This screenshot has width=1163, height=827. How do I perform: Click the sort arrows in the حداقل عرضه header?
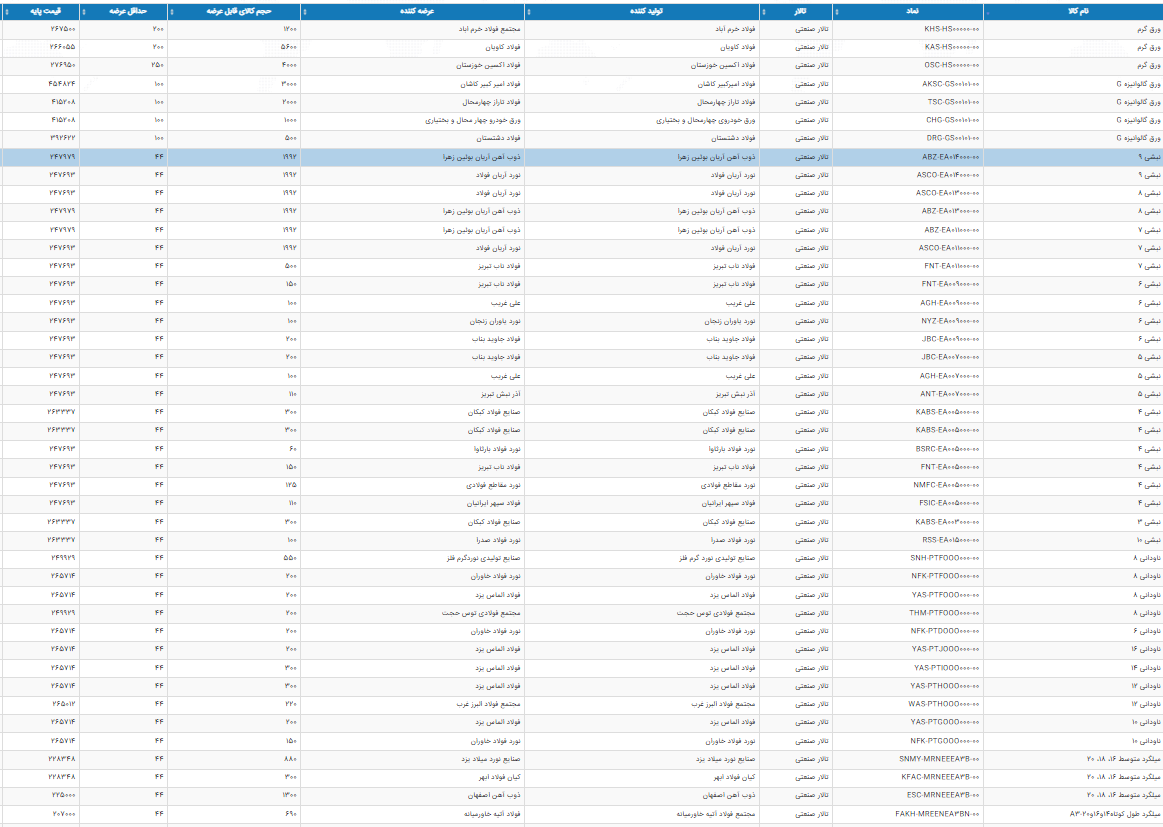83,12
